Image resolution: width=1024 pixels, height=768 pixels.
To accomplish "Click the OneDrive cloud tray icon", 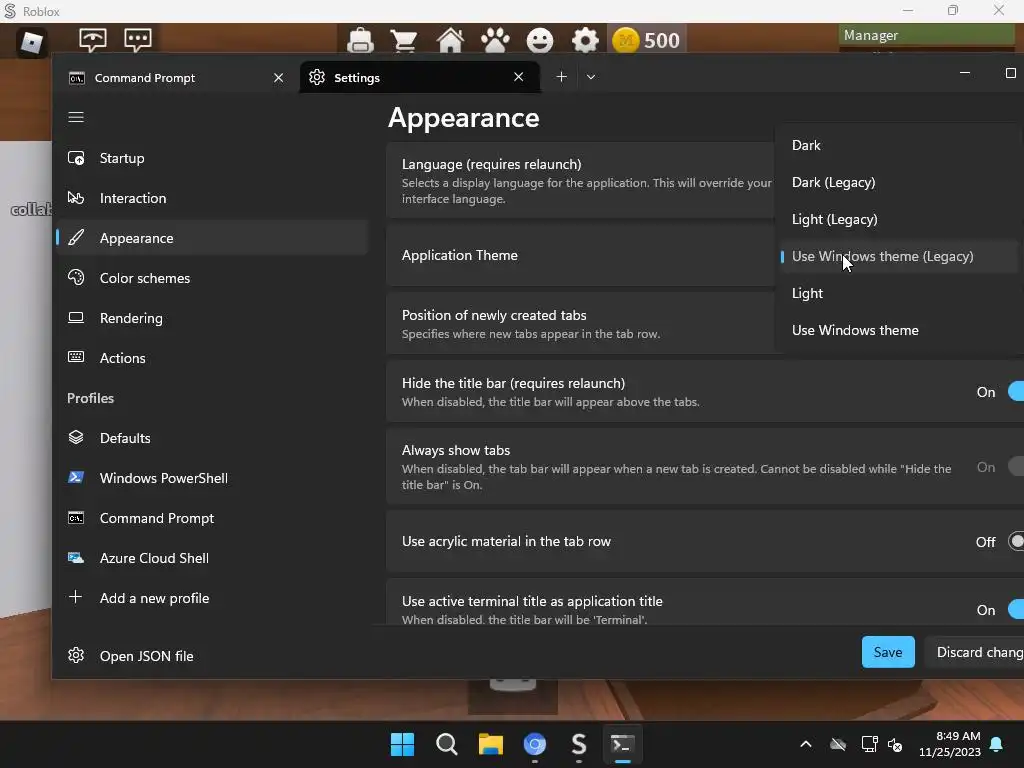I will click(x=838, y=744).
